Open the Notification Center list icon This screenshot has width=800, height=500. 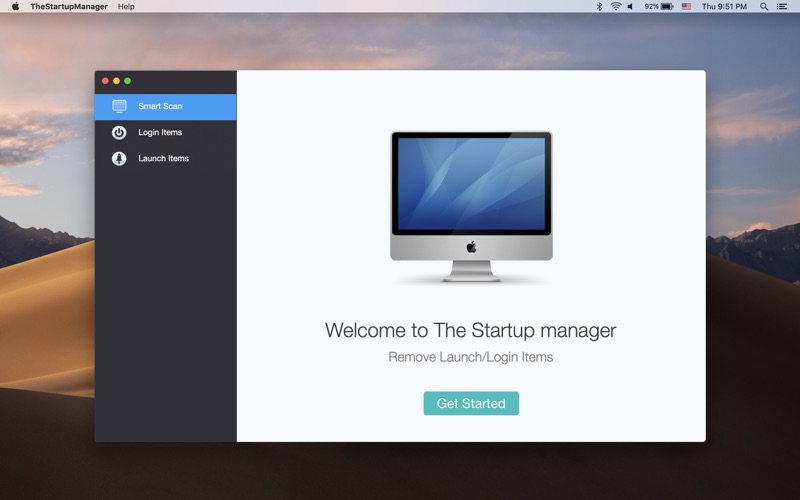click(782, 7)
